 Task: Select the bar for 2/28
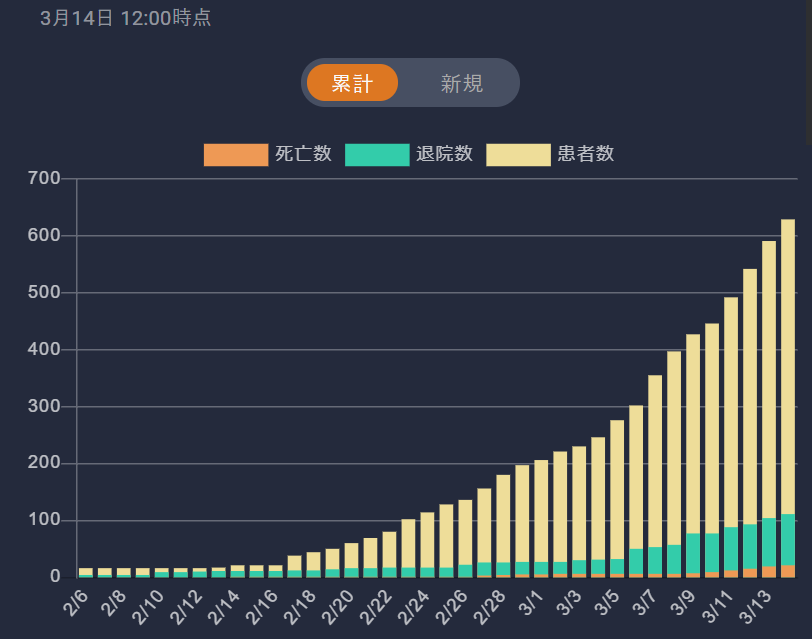click(503, 526)
